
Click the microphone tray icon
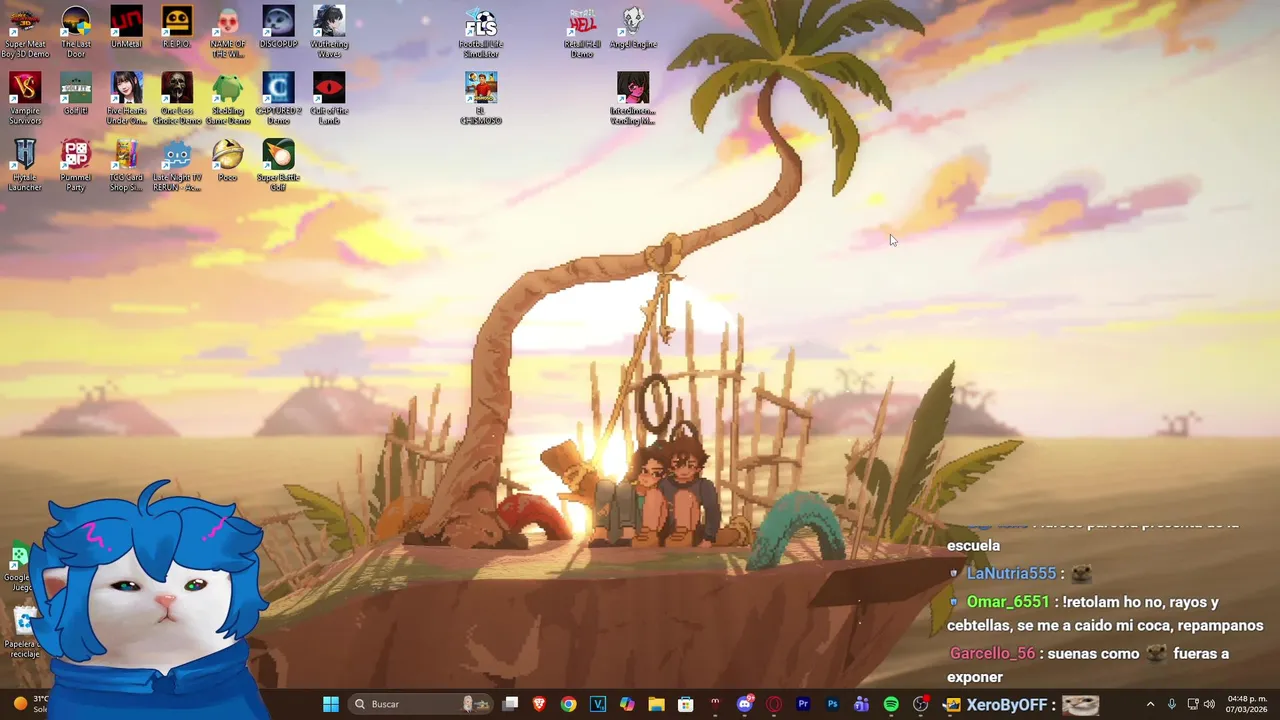[1172, 704]
